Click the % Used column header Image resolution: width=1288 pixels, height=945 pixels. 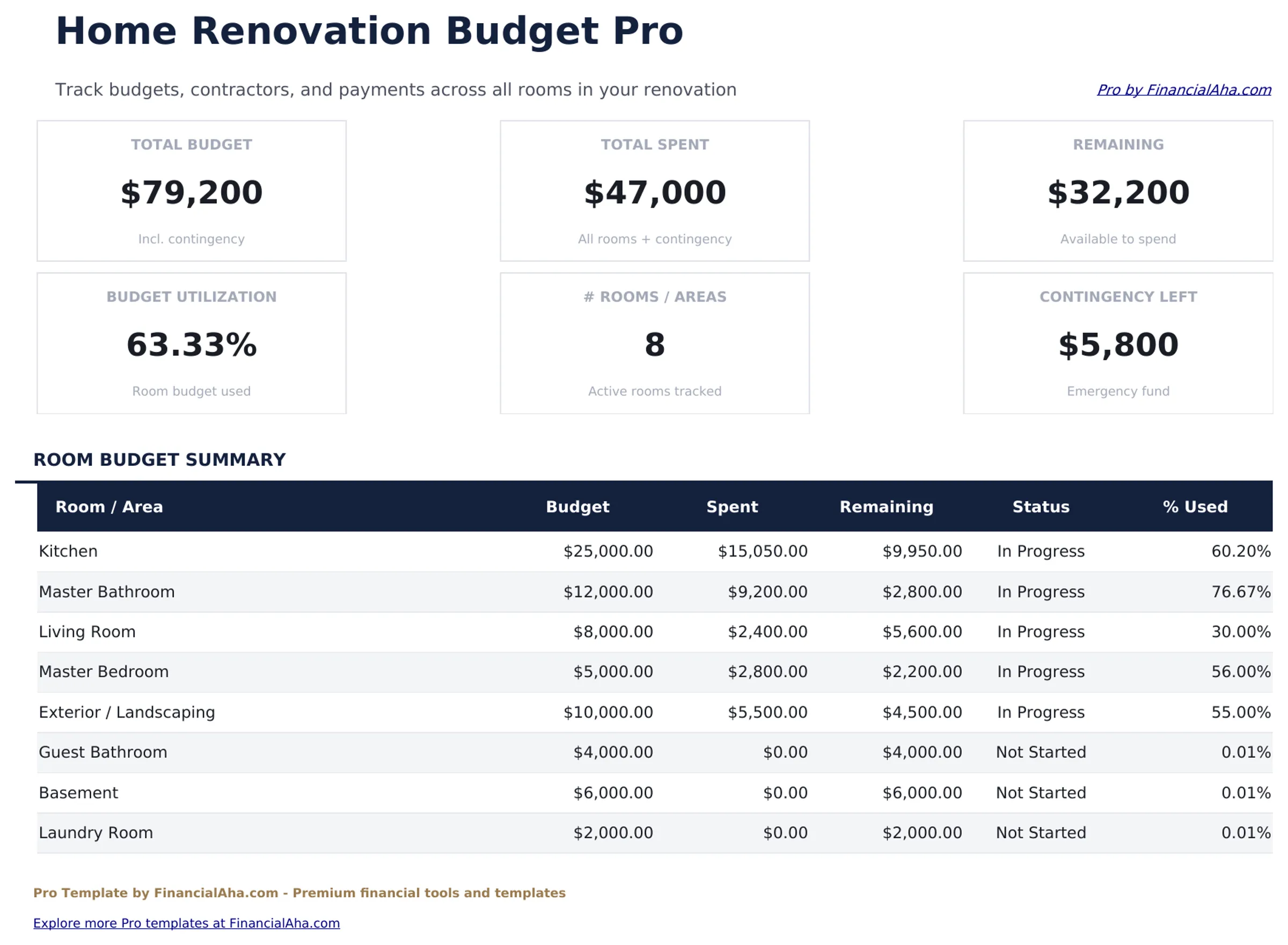click(x=1195, y=507)
